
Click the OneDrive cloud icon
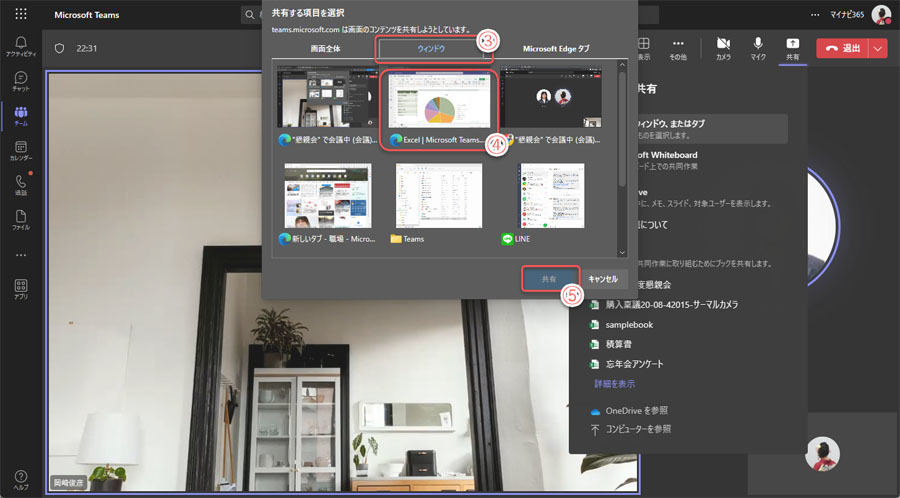coord(595,411)
